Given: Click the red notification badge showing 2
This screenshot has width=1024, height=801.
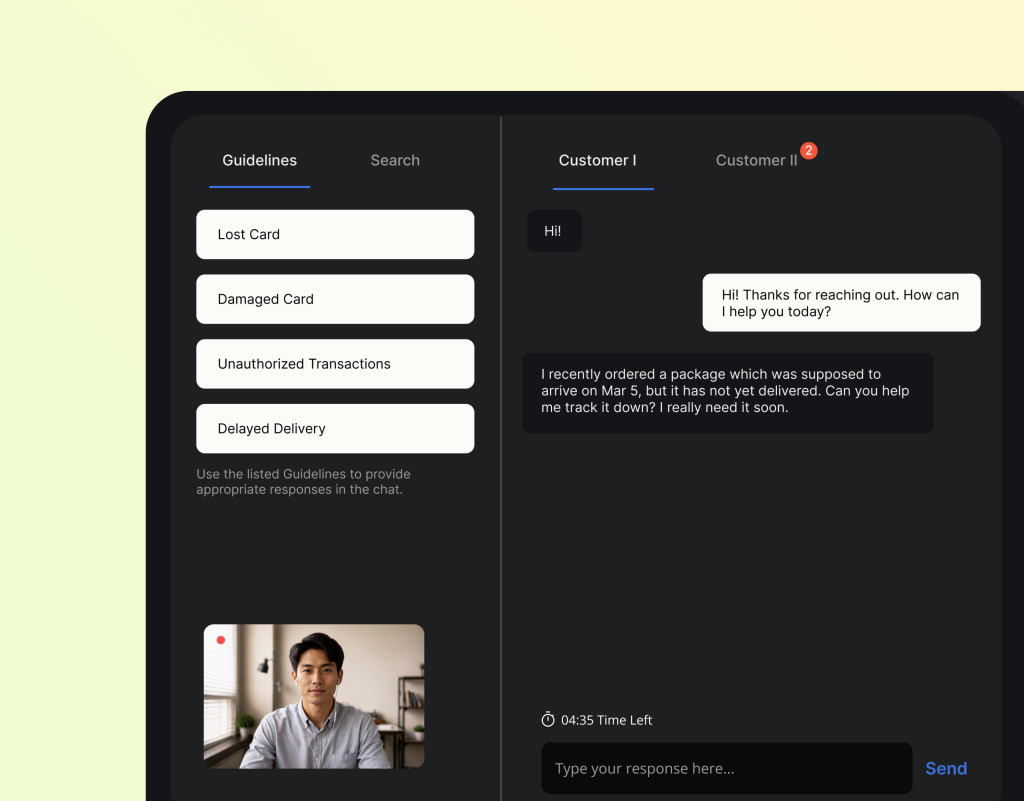Looking at the screenshot, I should 808,151.
